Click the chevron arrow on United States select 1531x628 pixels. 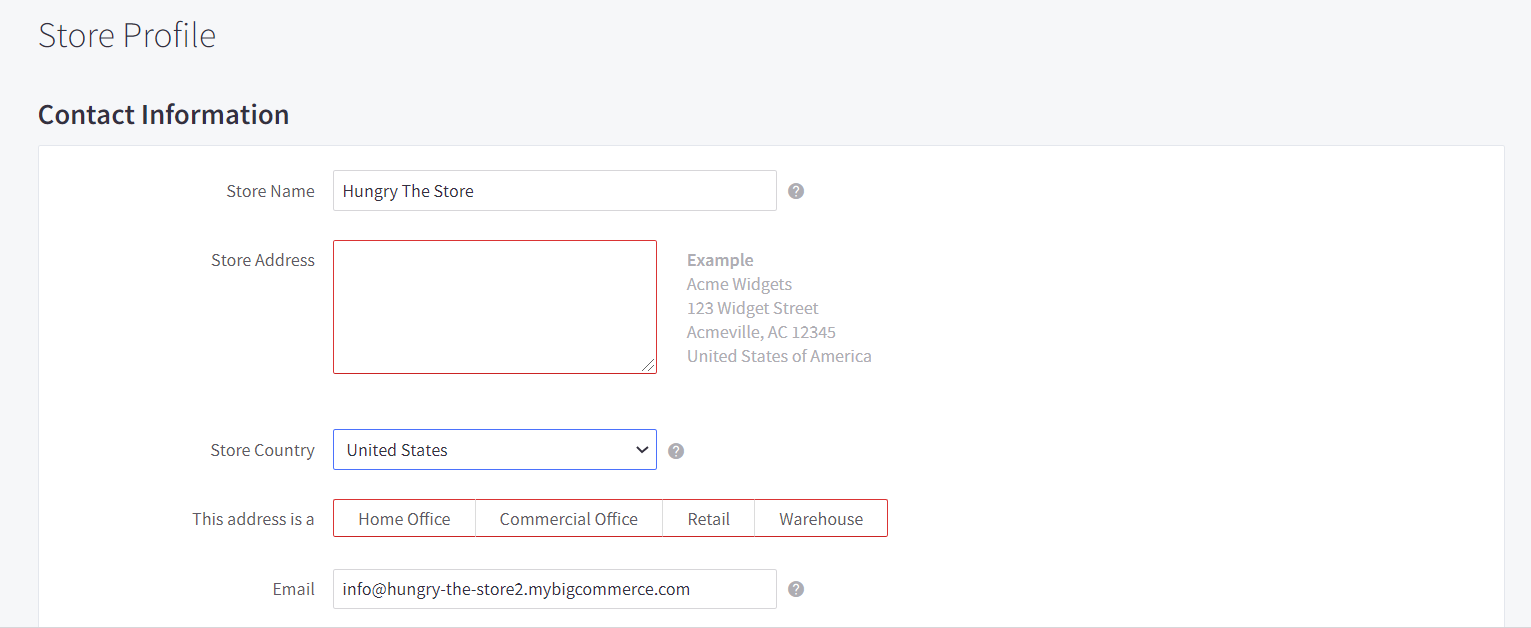(x=642, y=450)
